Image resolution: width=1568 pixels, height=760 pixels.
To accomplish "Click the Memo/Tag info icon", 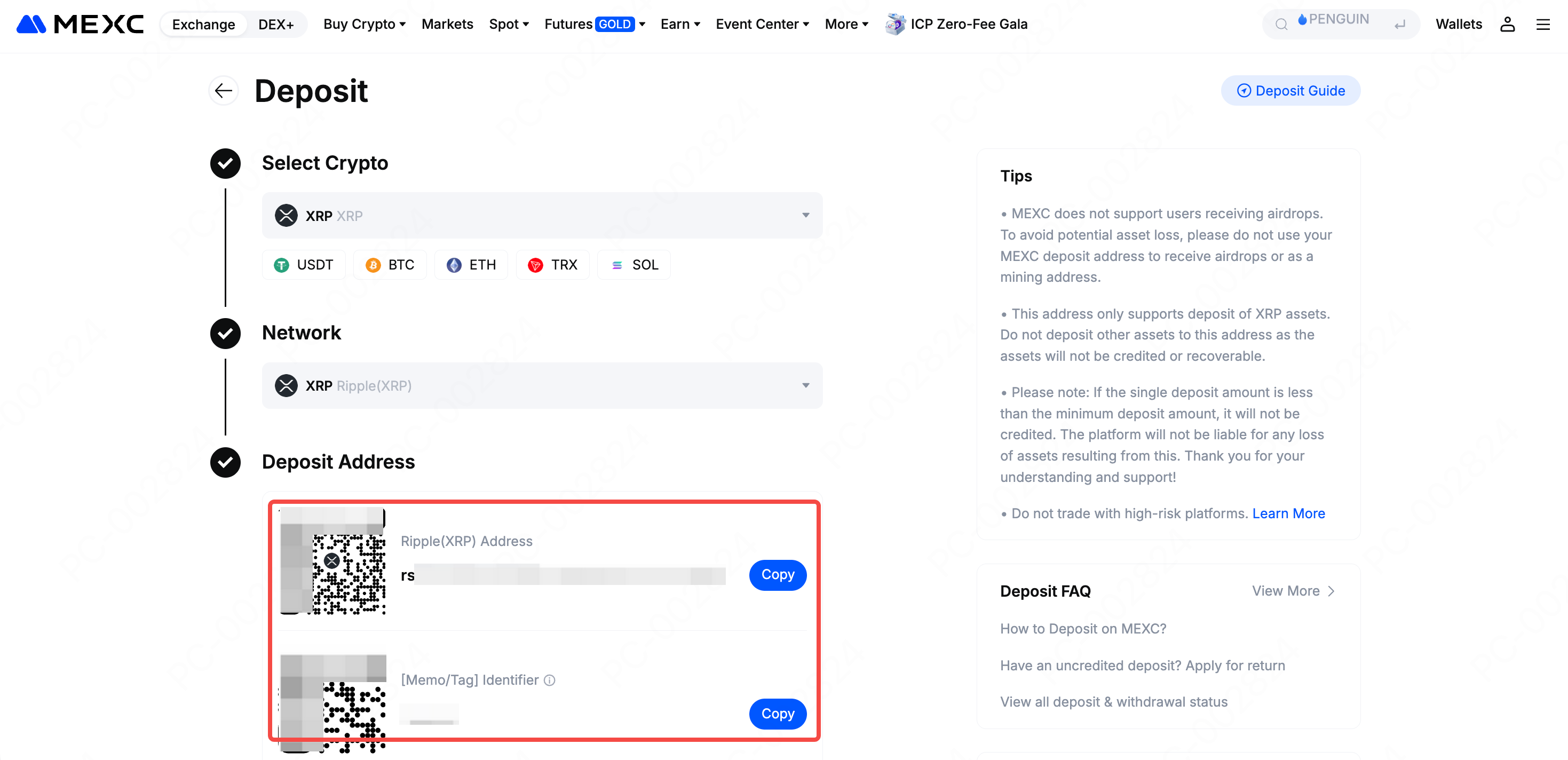I will click(x=550, y=680).
